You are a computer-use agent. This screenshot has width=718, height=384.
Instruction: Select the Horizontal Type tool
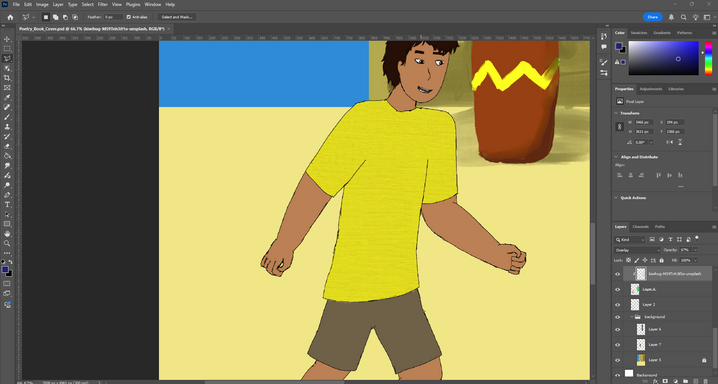coord(7,205)
